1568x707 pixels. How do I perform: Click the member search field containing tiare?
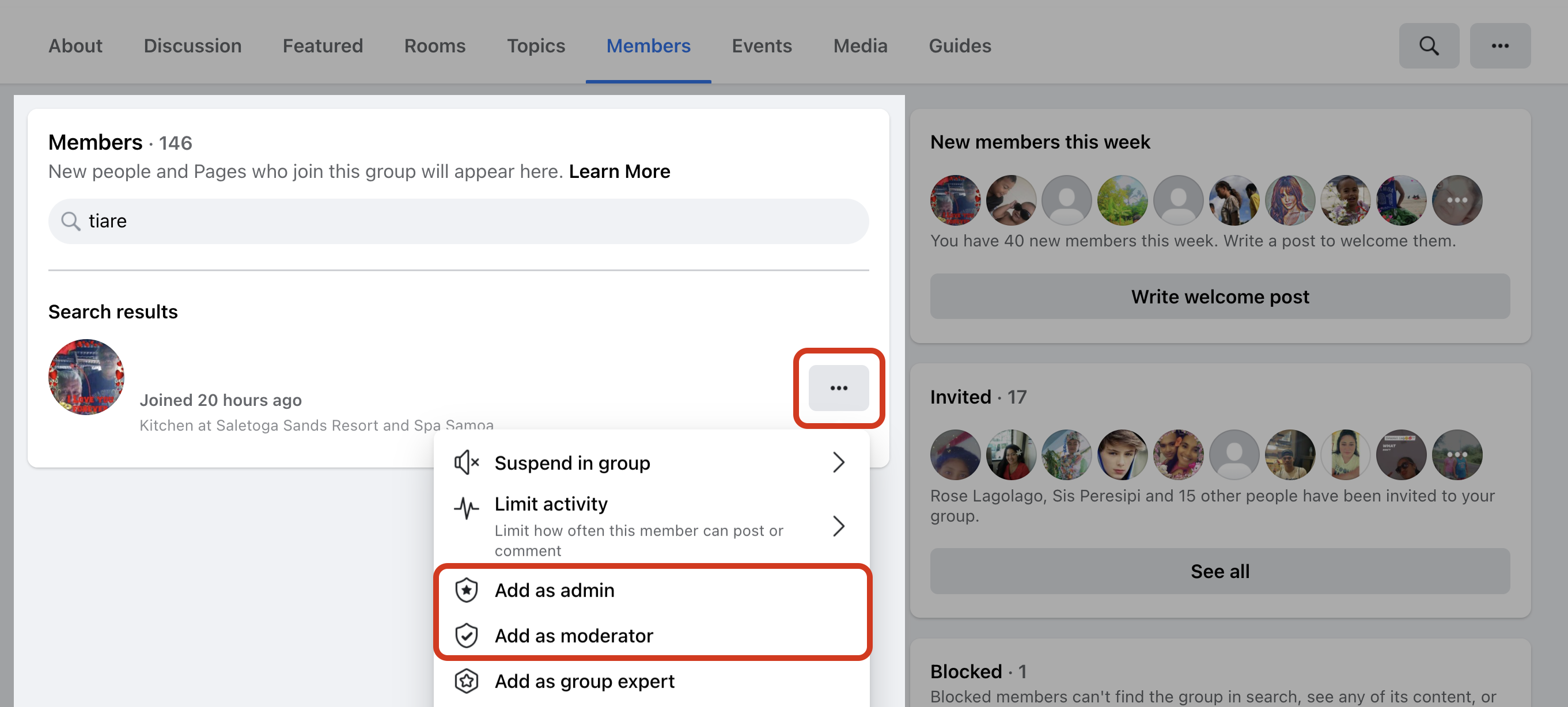[458, 221]
